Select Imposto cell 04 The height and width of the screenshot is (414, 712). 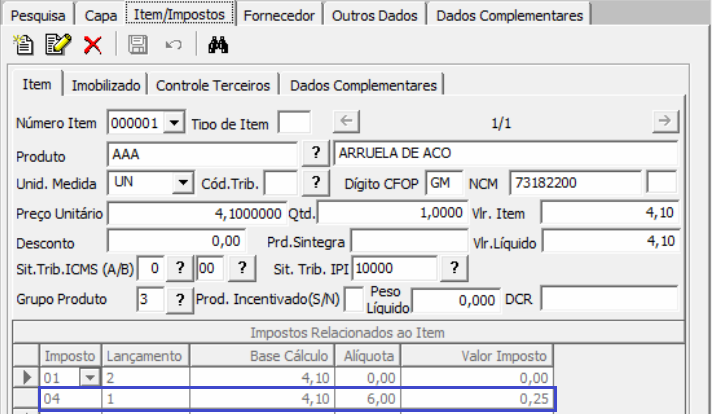click(x=71, y=399)
